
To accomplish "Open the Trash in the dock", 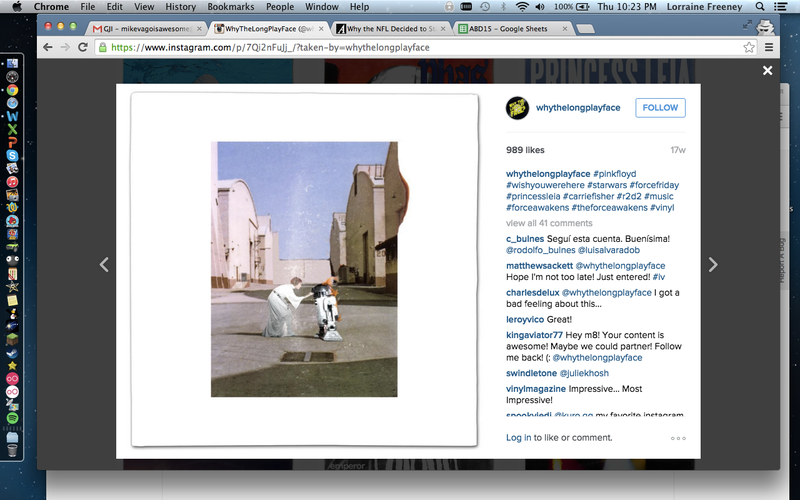I will [12, 451].
